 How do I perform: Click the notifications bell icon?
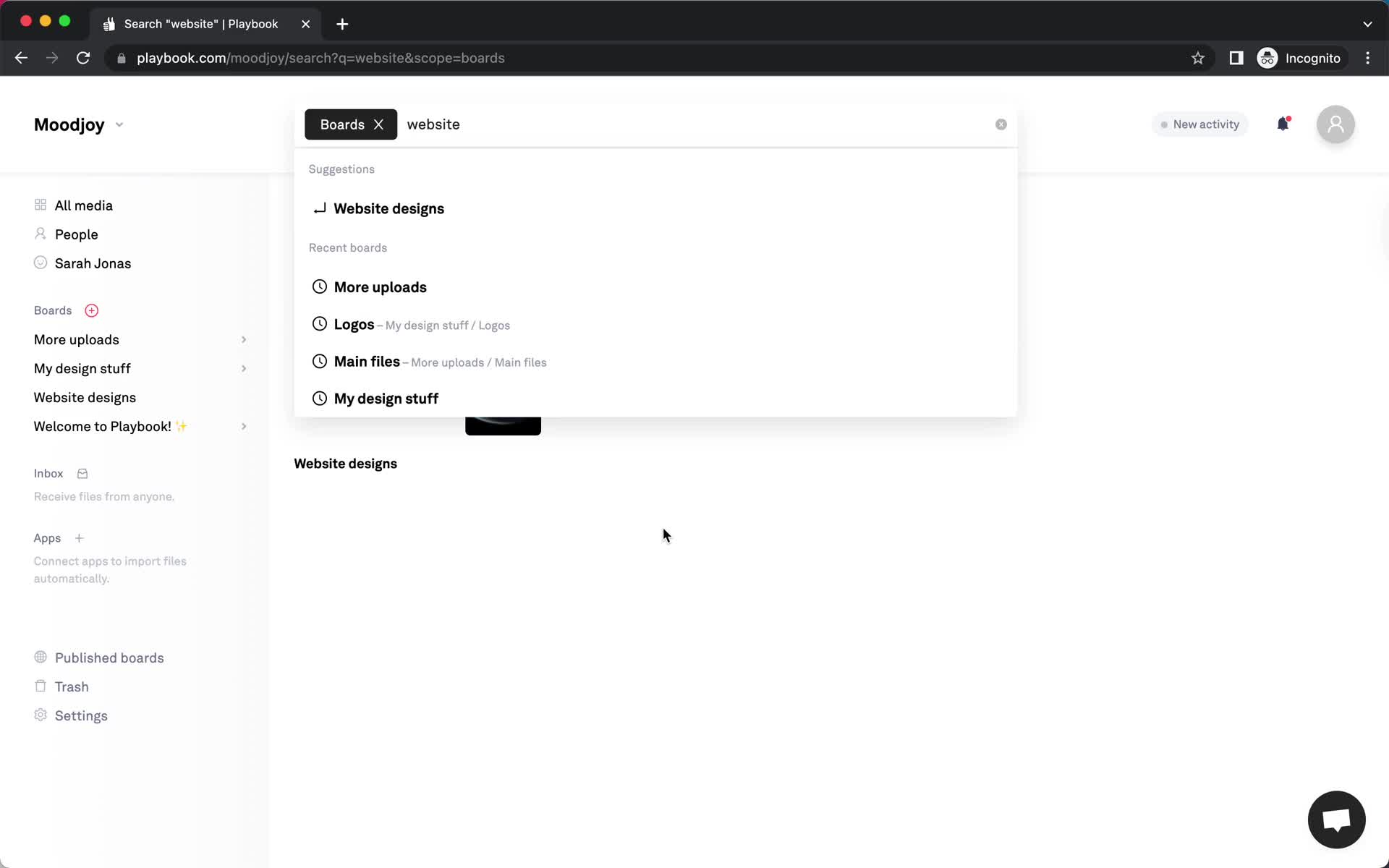tap(1283, 124)
